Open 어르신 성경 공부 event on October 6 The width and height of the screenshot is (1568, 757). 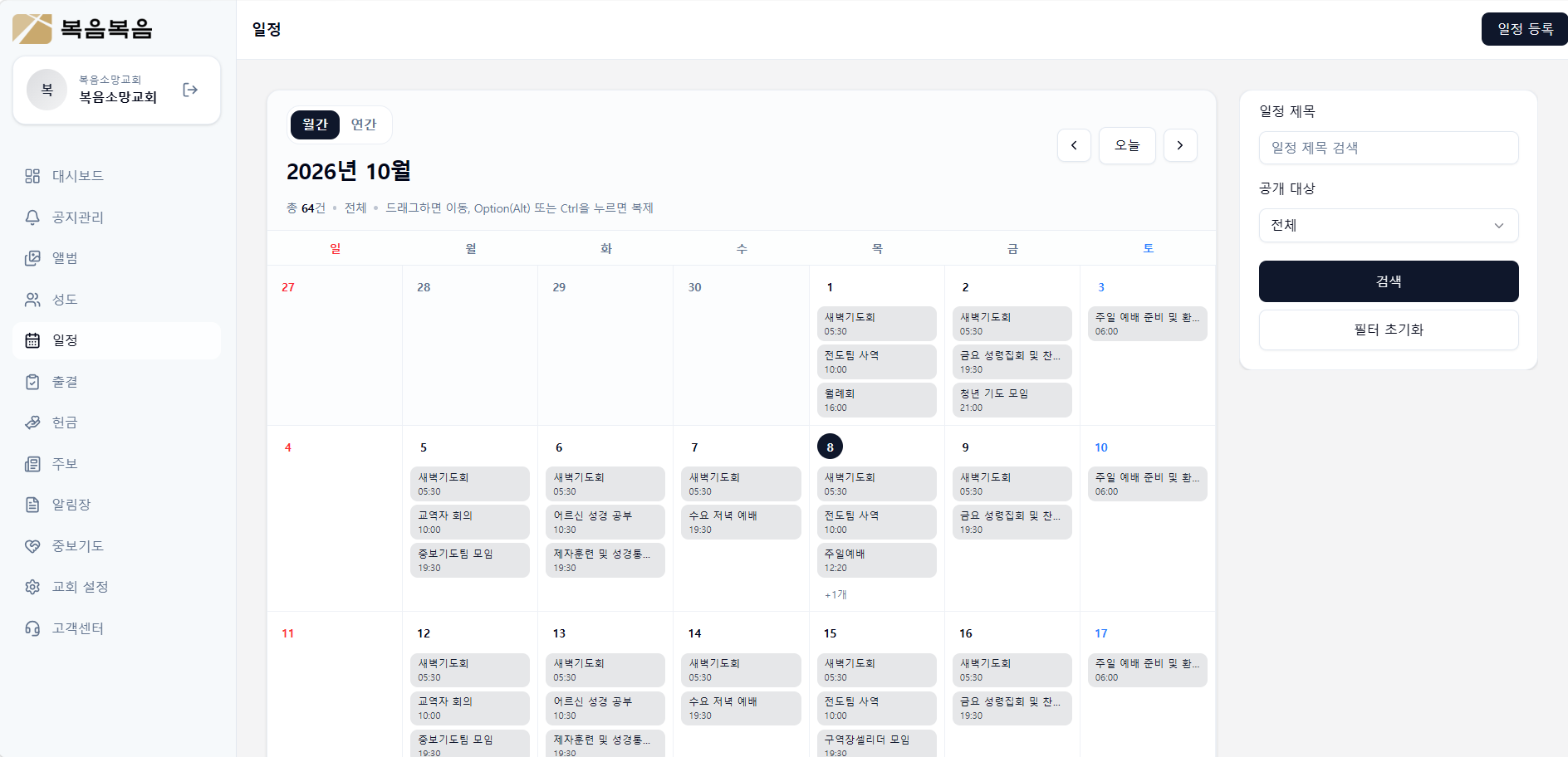tap(605, 522)
